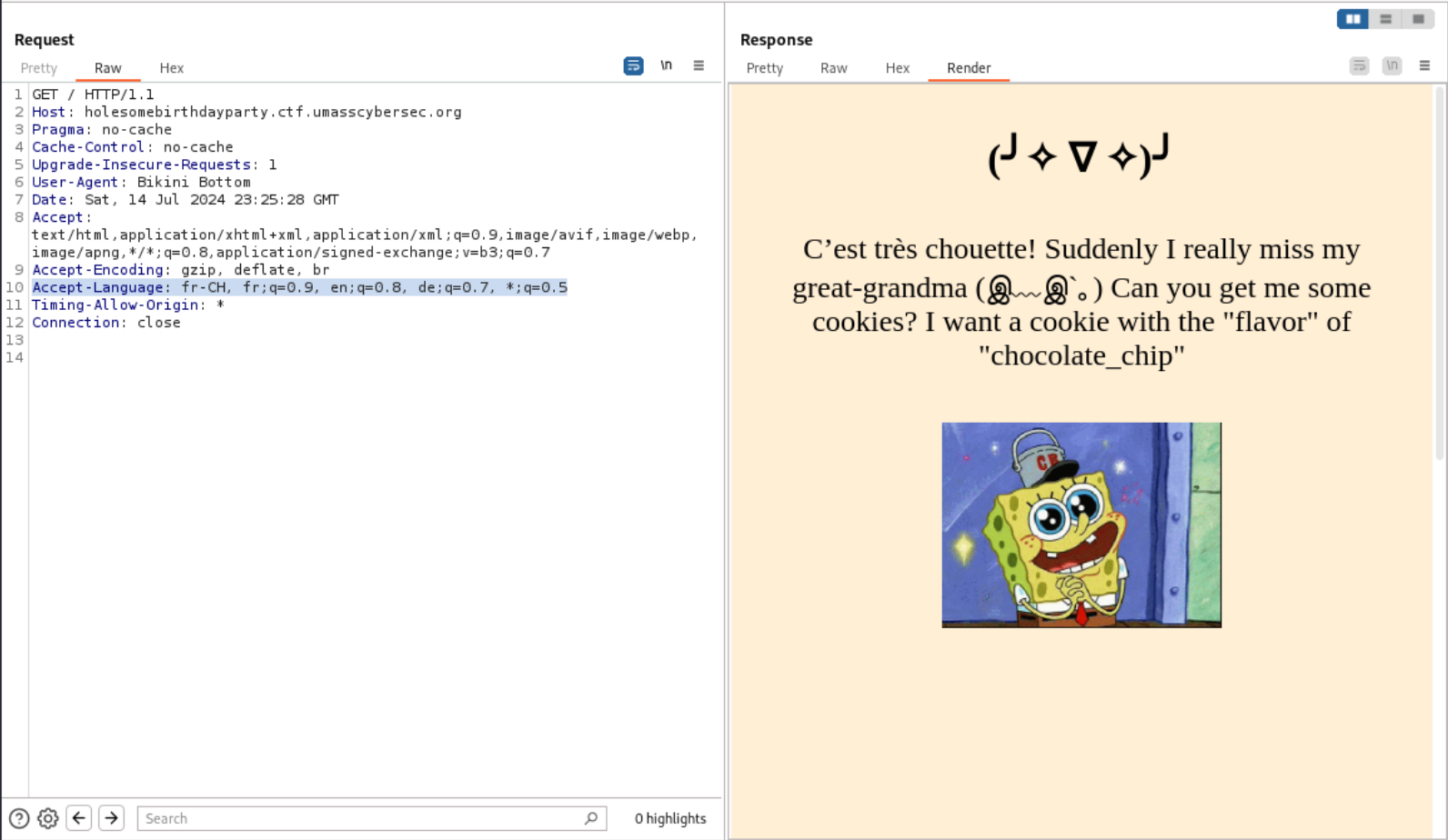Click the Host header value holesomebirthdayparty.ctf.umasscybersec.org
1448x840 pixels.
273,112
